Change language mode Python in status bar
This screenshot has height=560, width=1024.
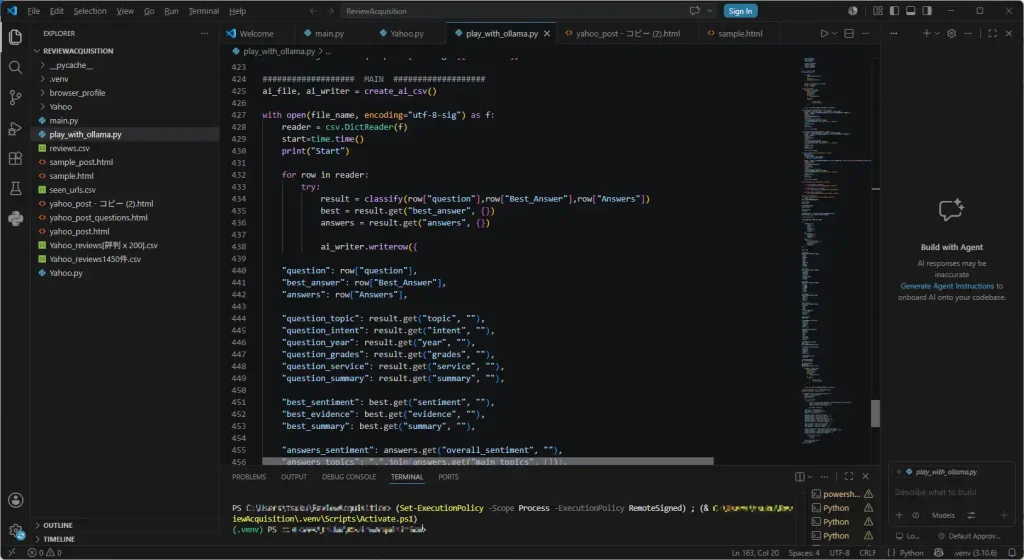click(x=911, y=553)
